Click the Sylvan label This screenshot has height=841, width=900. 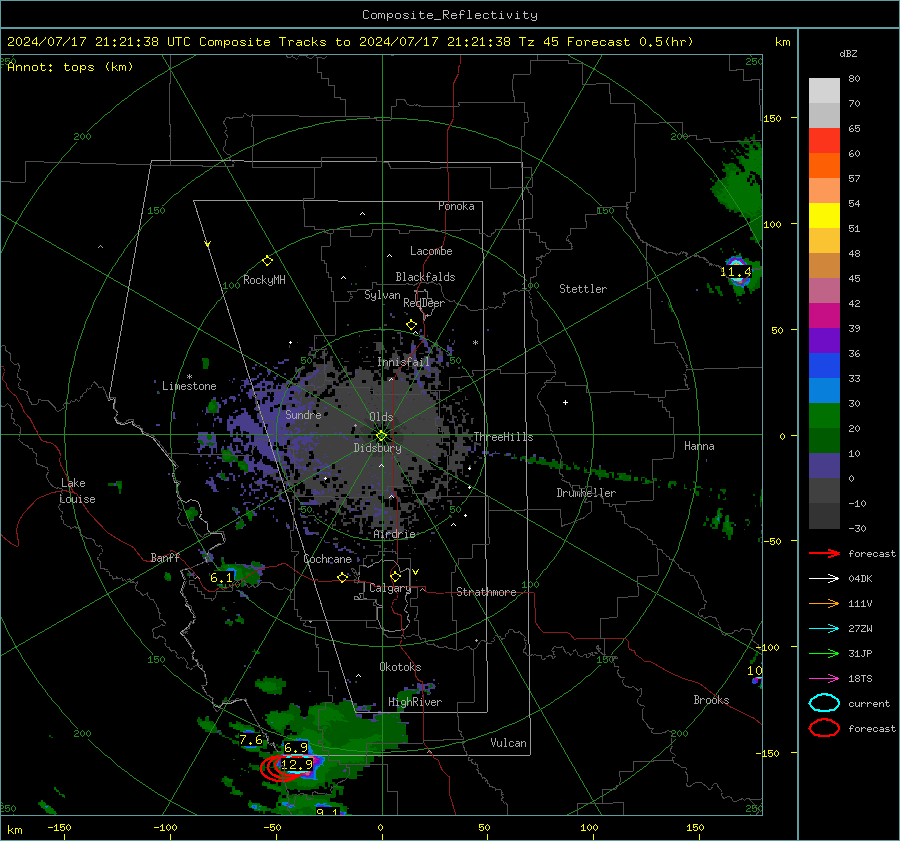pyautogui.click(x=382, y=295)
